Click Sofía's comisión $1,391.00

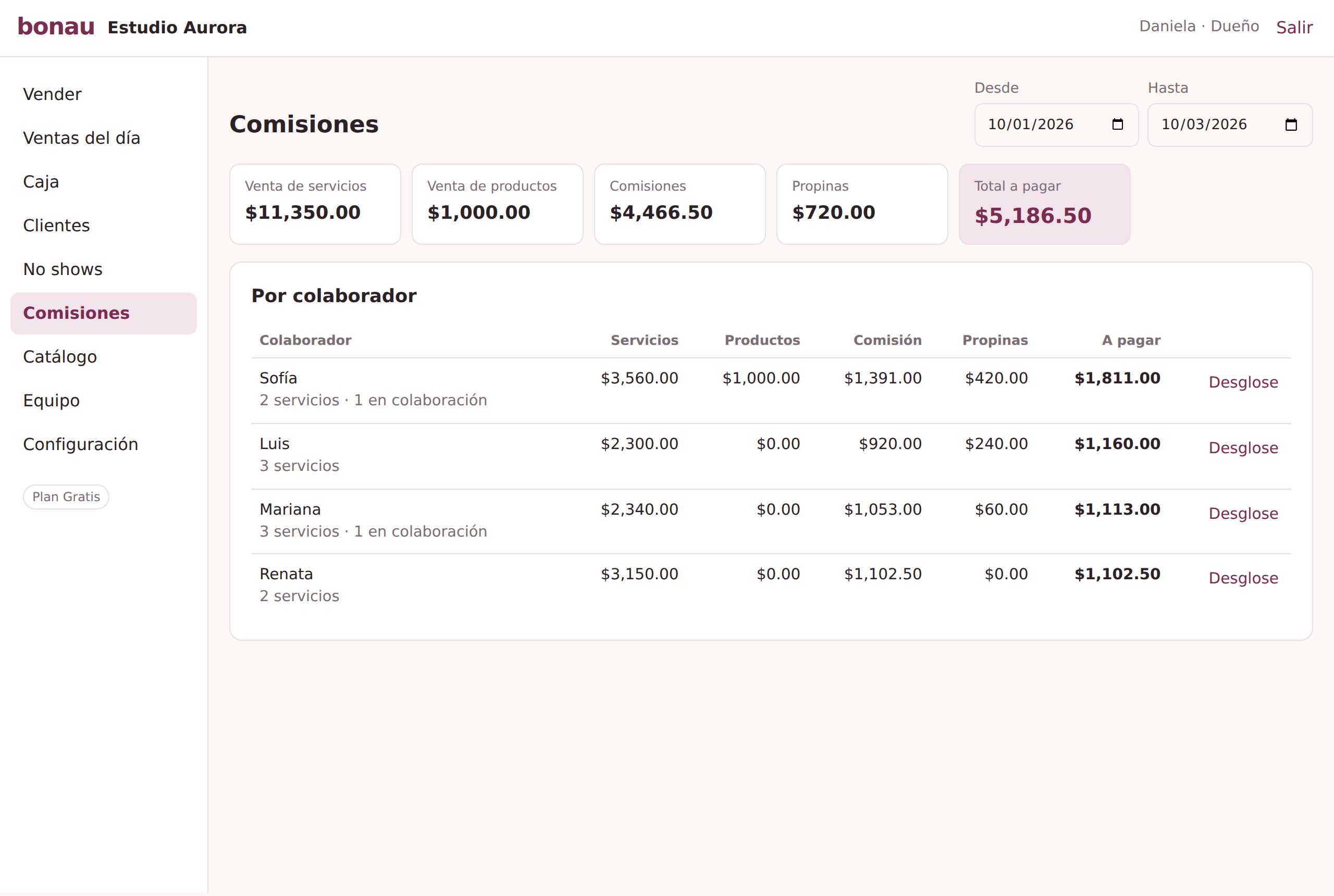(x=883, y=378)
